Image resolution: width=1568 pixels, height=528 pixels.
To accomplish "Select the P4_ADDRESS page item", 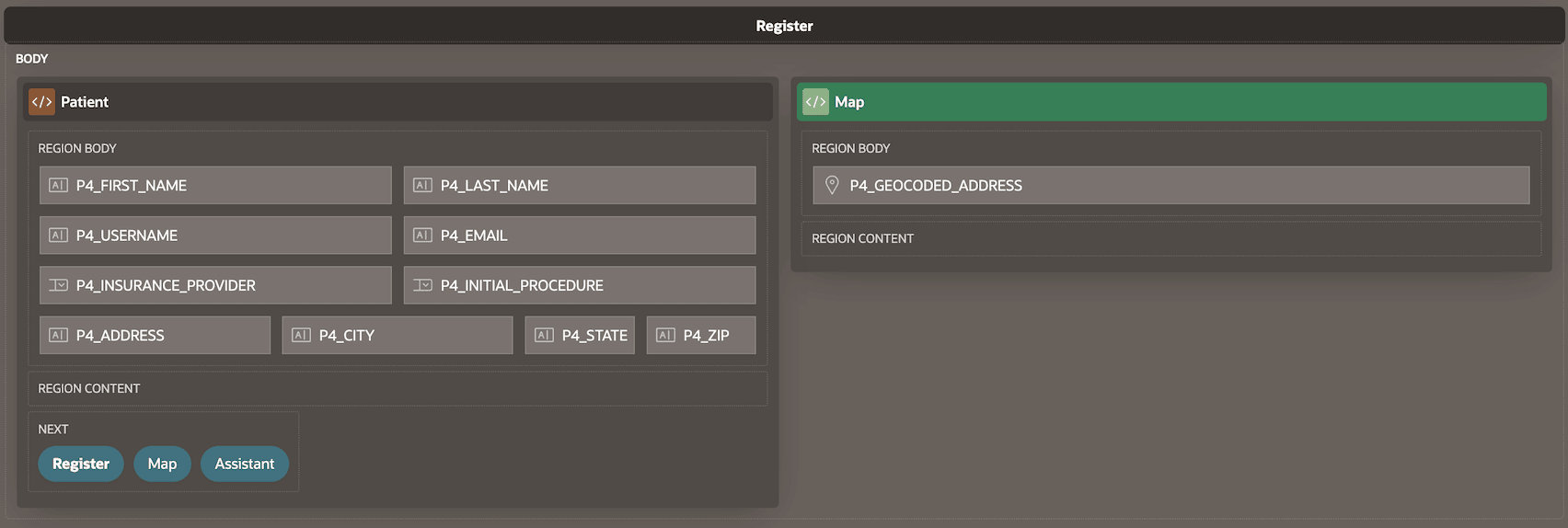I will click(155, 336).
